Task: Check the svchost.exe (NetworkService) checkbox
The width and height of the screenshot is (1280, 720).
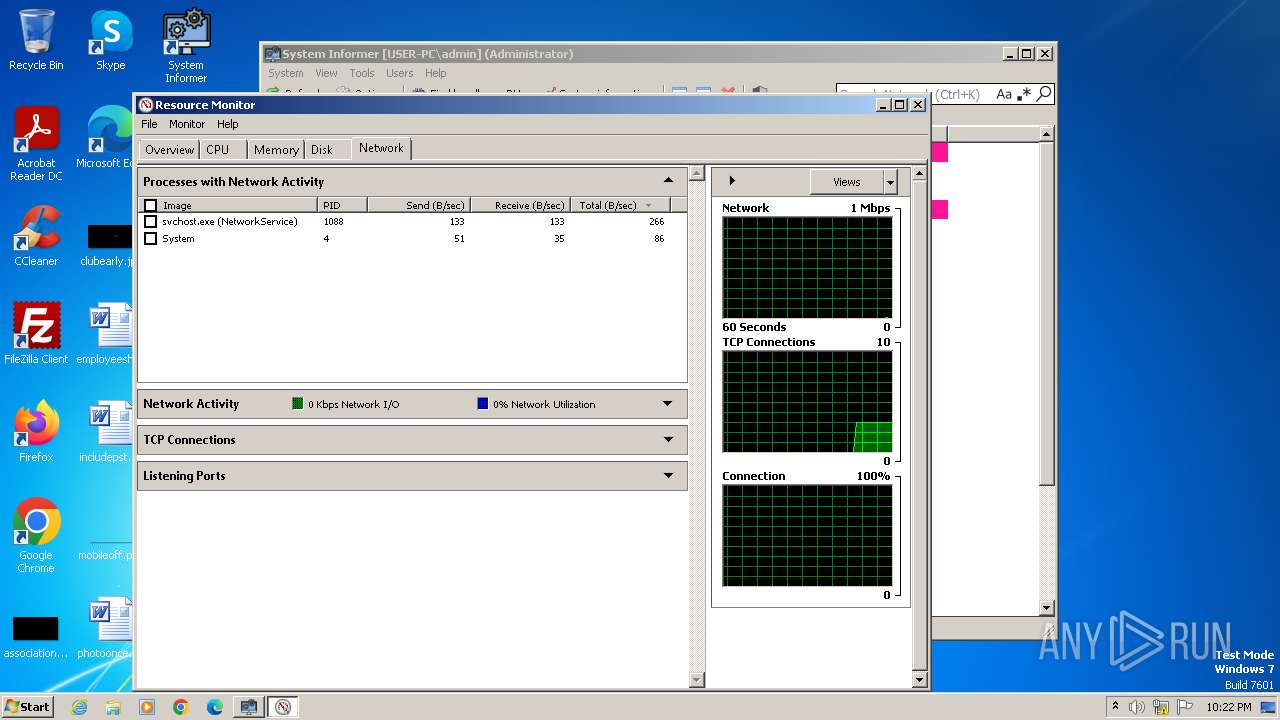Action: (151, 222)
